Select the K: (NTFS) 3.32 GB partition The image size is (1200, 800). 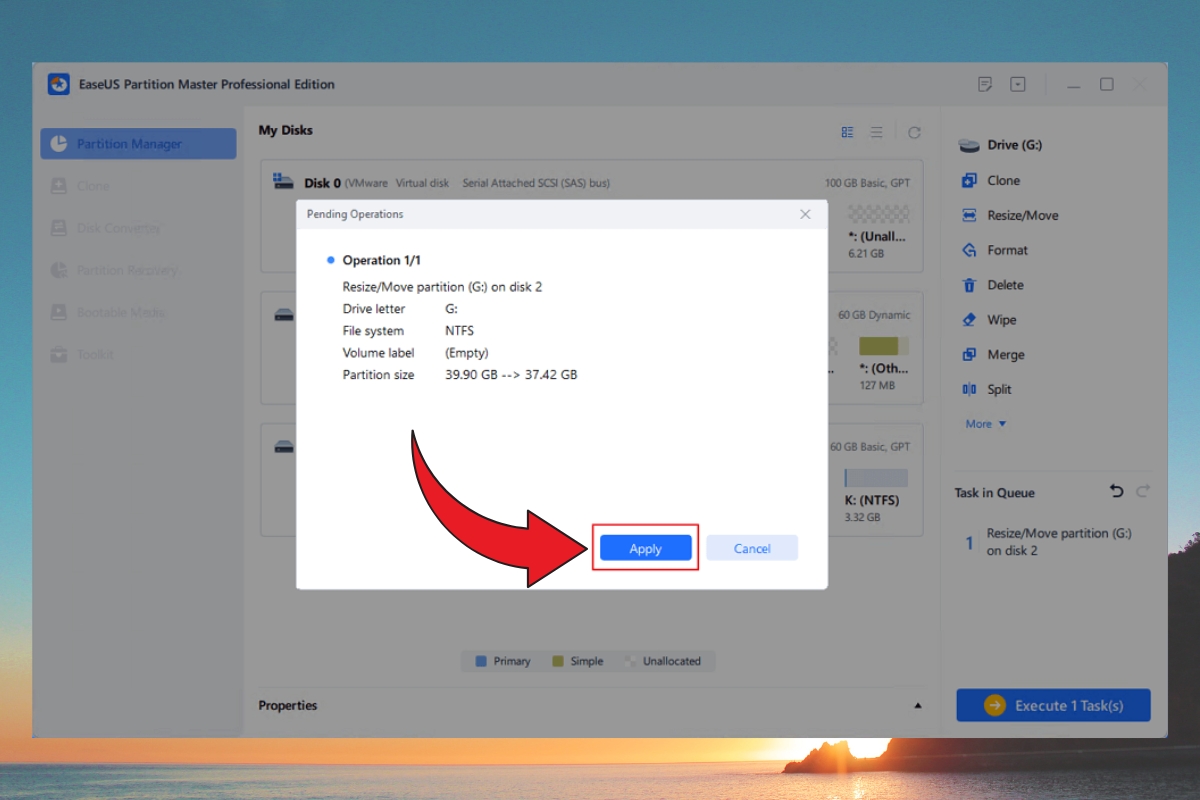point(875,495)
